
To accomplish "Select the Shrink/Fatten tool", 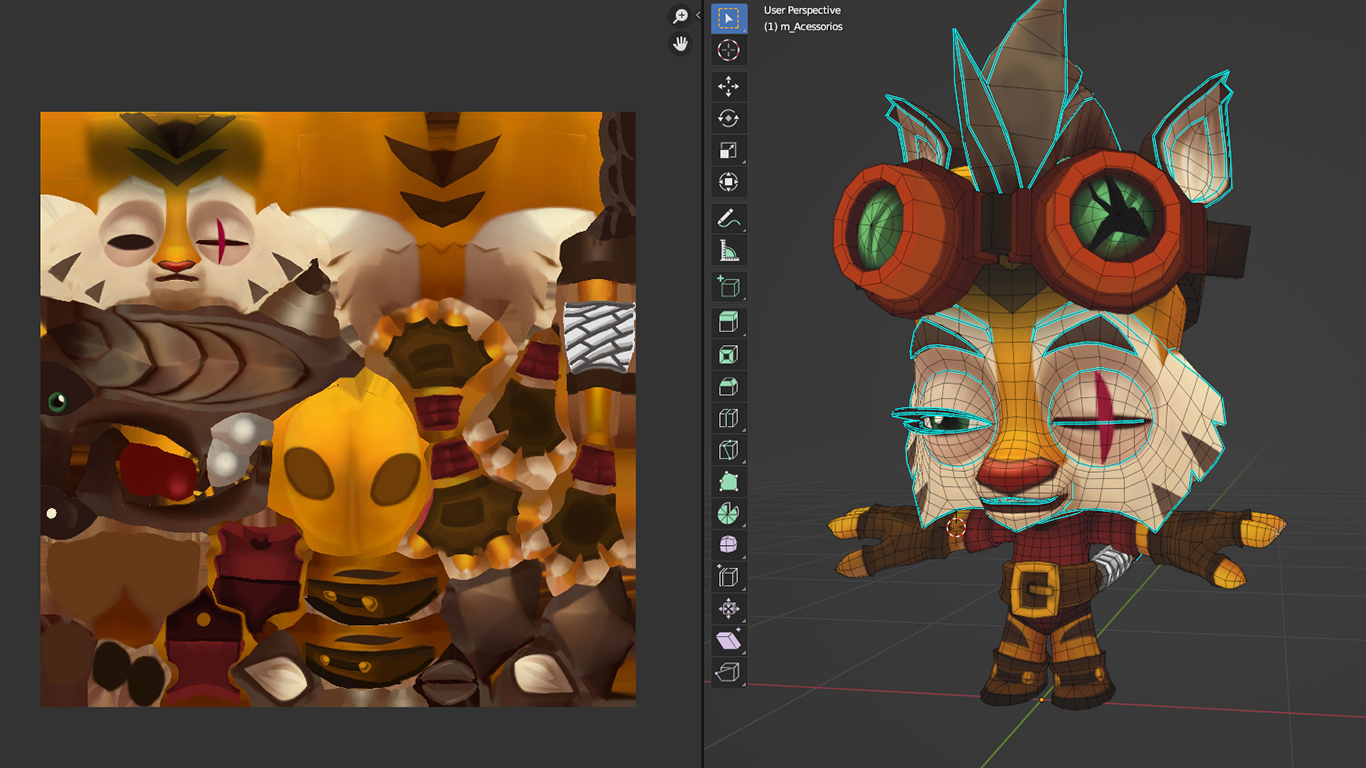I will pyautogui.click(x=728, y=609).
